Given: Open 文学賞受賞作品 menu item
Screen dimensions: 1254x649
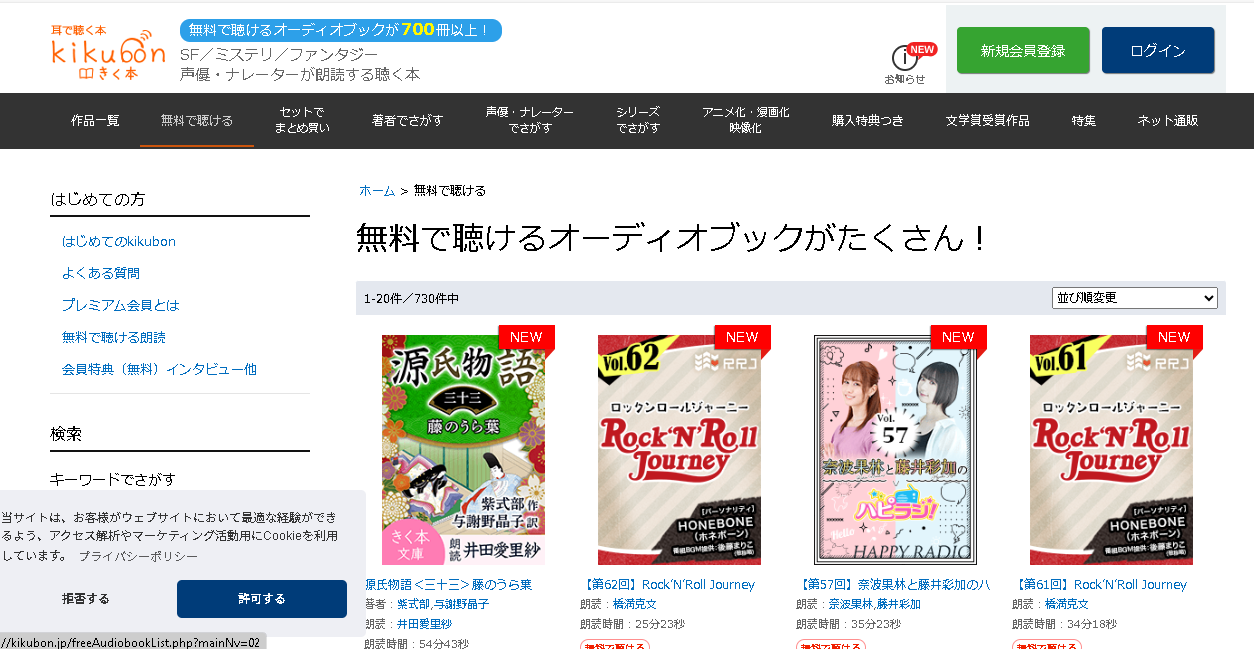Looking at the screenshot, I should click(x=987, y=121).
